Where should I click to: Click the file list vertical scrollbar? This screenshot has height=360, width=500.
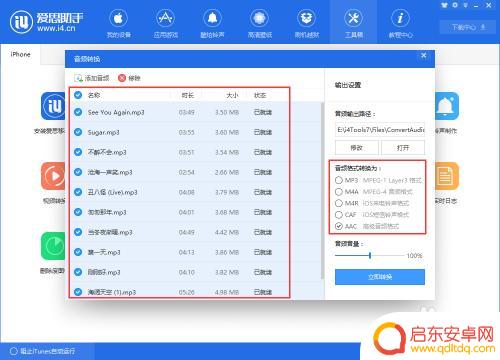click(x=322, y=191)
